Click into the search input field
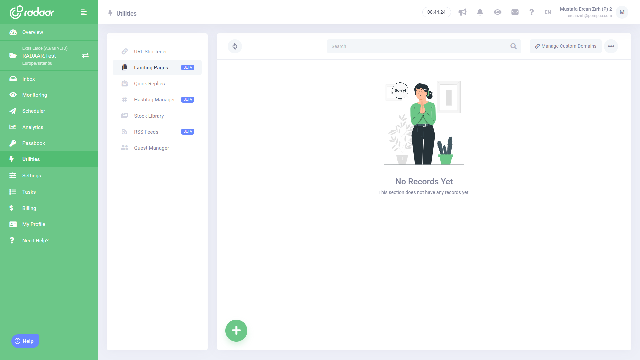640x360 pixels. (419, 46)
